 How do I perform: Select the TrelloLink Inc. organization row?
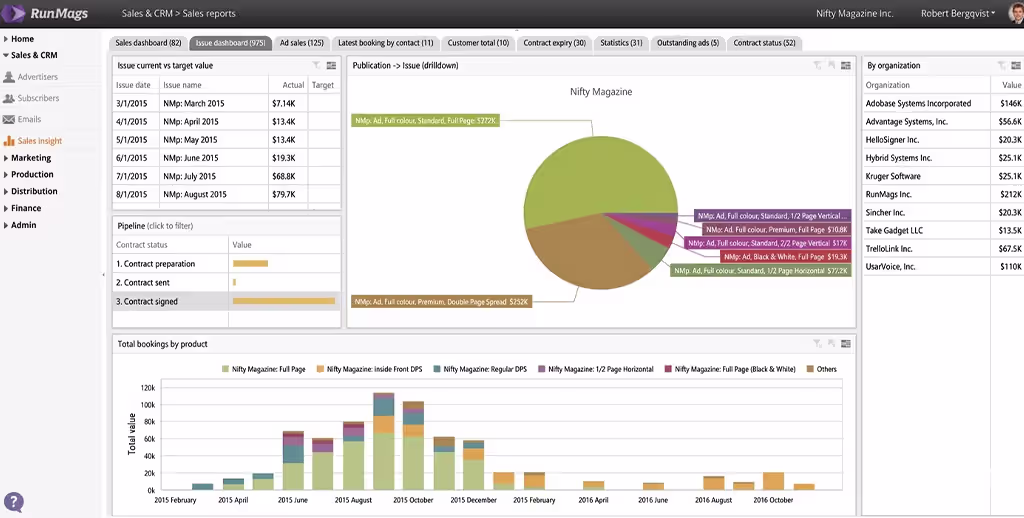[944, 249]
